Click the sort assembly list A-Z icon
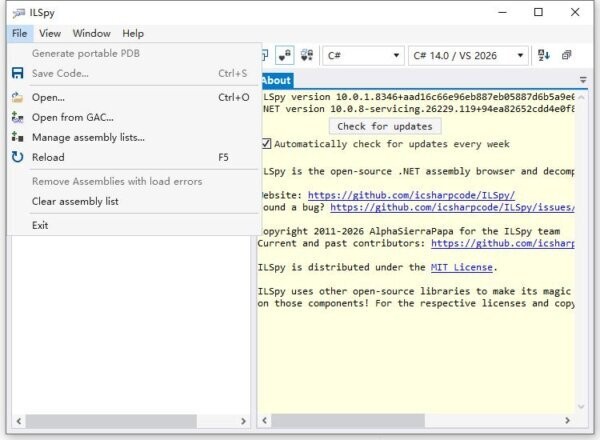This screenshot has width=600, height=440. point(544,55)
